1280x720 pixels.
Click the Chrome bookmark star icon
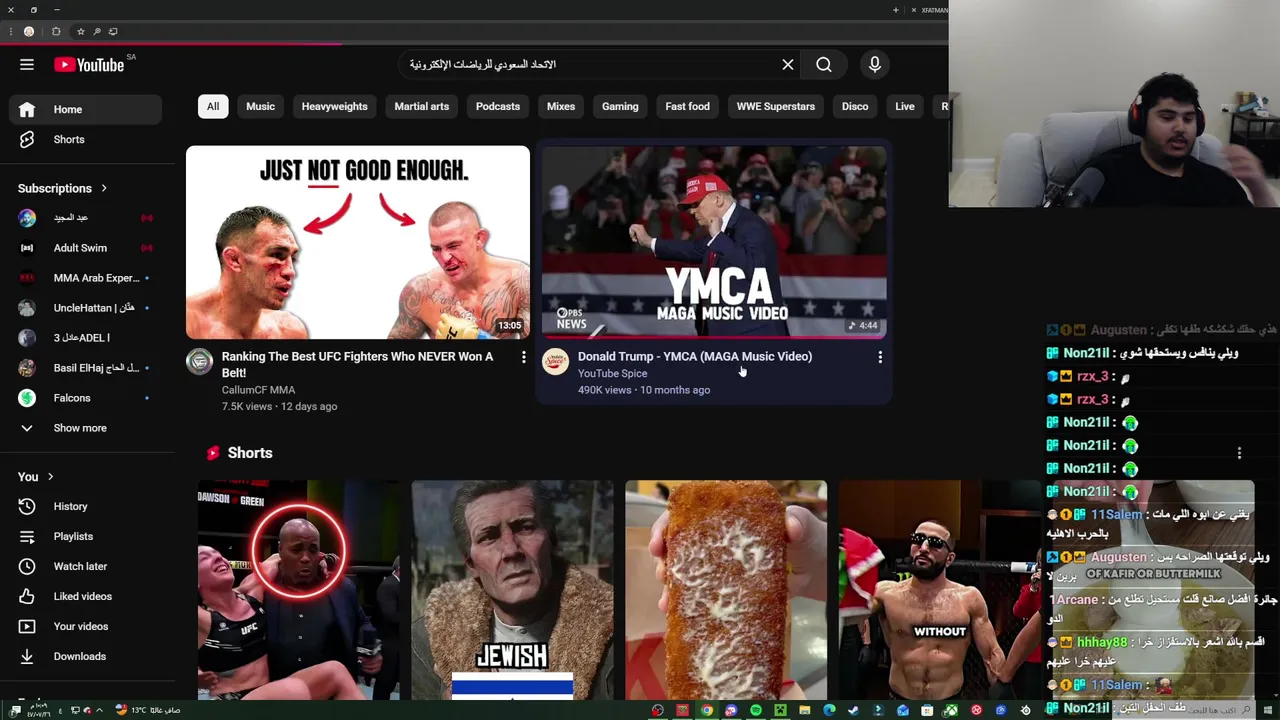[x=81, y=31]
